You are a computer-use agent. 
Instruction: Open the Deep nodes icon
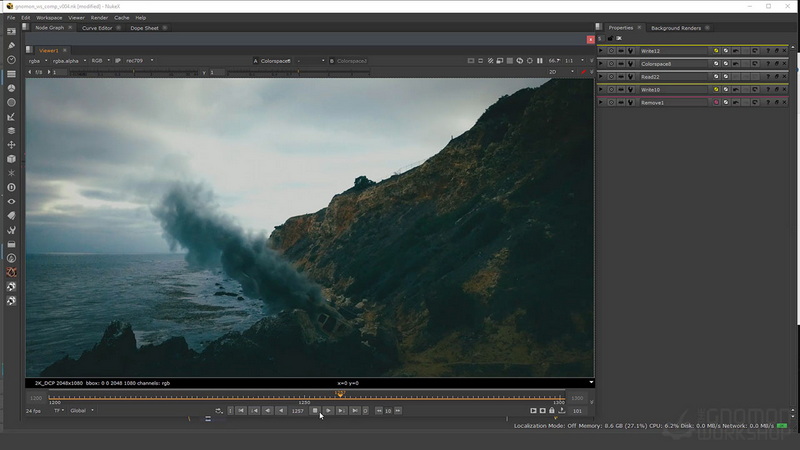[11, 187]
